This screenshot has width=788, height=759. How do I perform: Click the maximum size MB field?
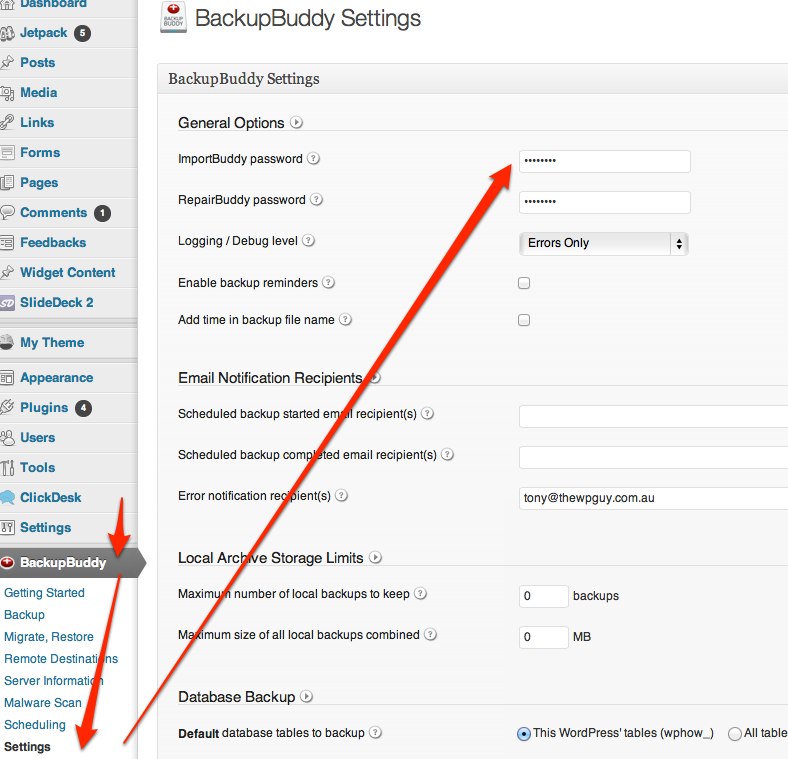tap(544, 637)
